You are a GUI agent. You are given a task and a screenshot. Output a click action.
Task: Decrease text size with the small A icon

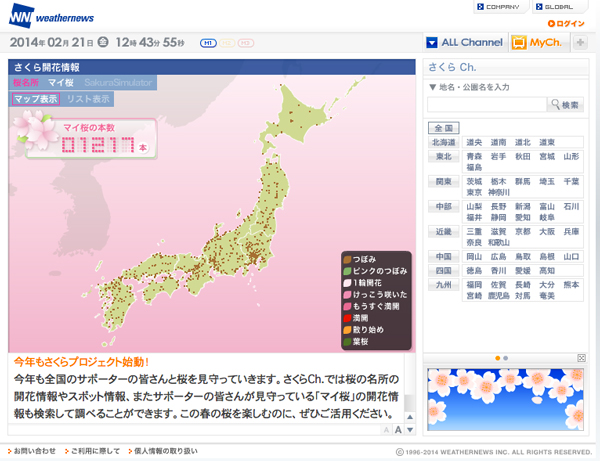coord(386,431)
